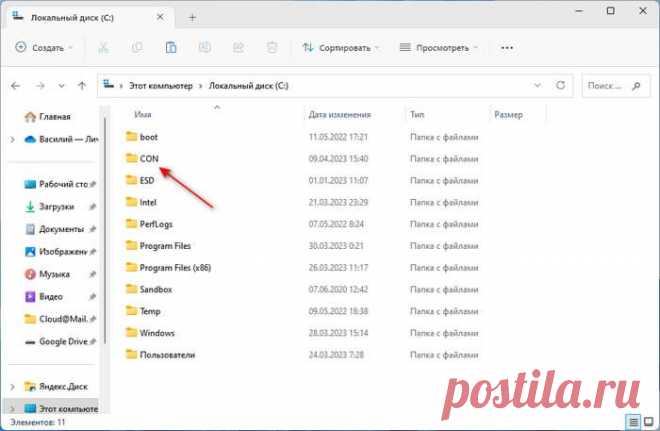
Task: Click Папка с файлами type for boot row
Action: (x=444, y=137)
